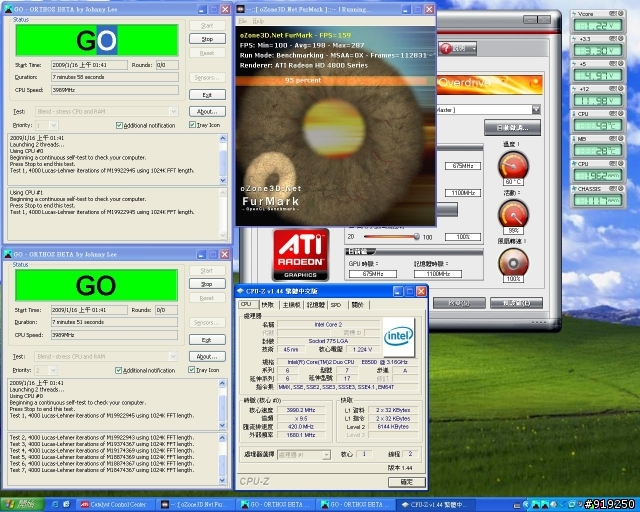This screenshot has height=512, width=640.
Task: Open the processor selection dropdown in CPU-Z
Action: pyautogui.click(x=326, y=455)
